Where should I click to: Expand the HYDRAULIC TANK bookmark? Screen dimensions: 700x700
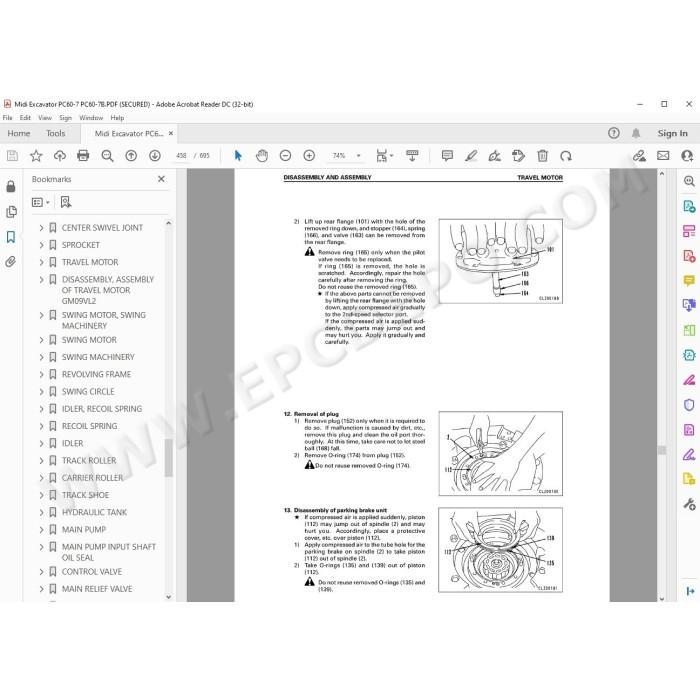(41, 512)
